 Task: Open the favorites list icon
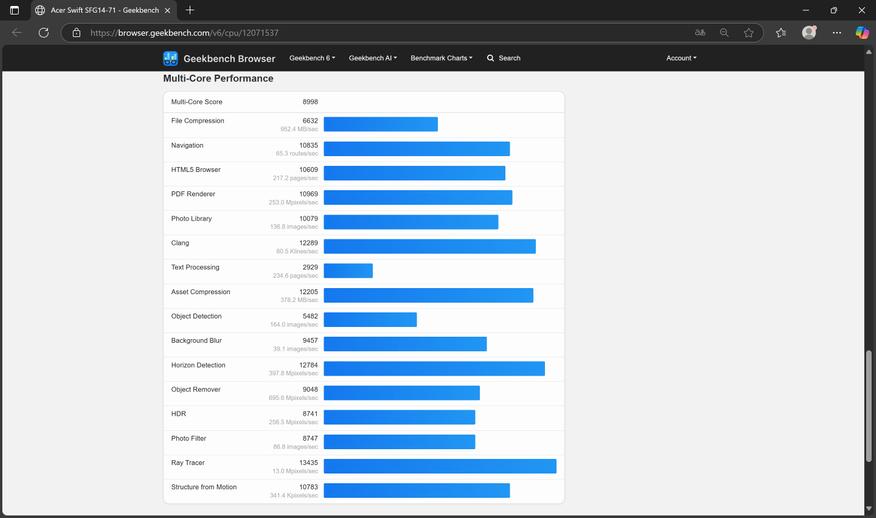tap(781, 32)
